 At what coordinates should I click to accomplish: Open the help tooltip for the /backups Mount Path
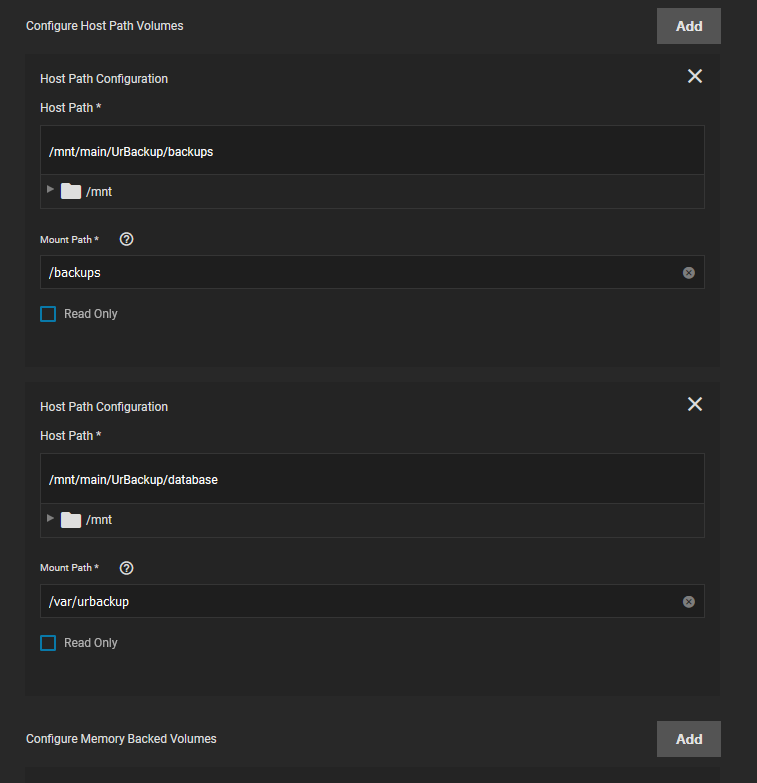tap(126, 239)
